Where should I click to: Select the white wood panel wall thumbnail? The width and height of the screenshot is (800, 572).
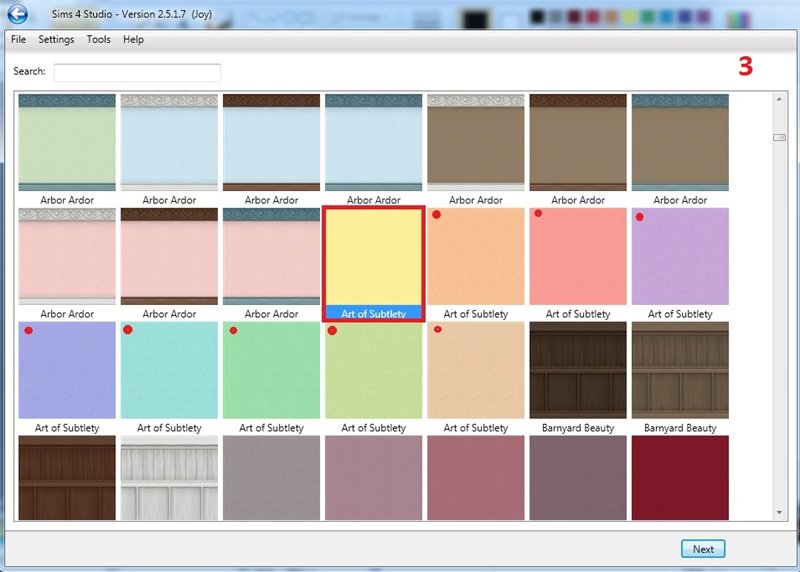tap(169, 477)
